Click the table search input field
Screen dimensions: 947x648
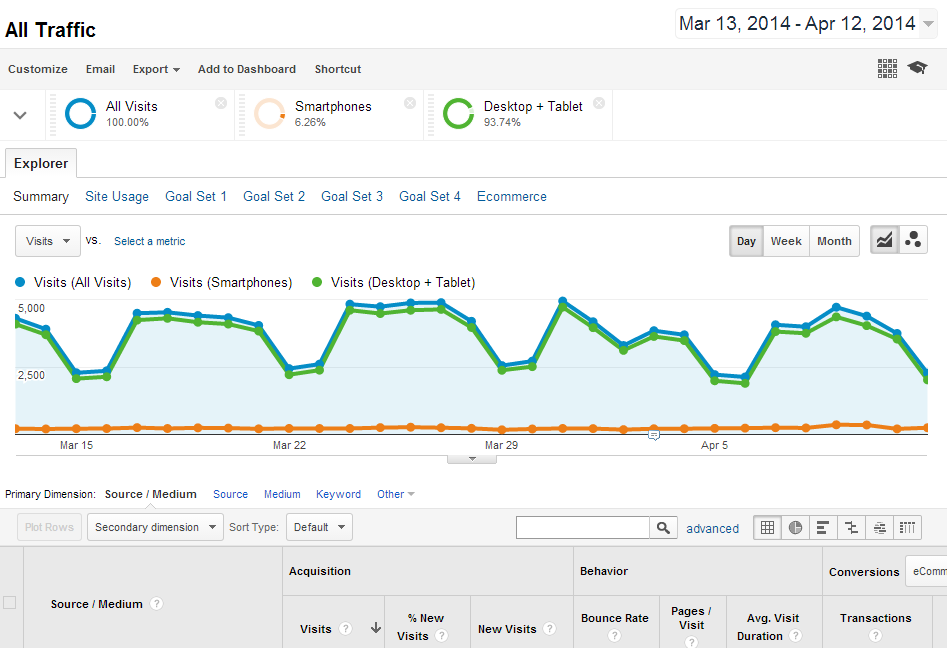click(x=583, y=528)
